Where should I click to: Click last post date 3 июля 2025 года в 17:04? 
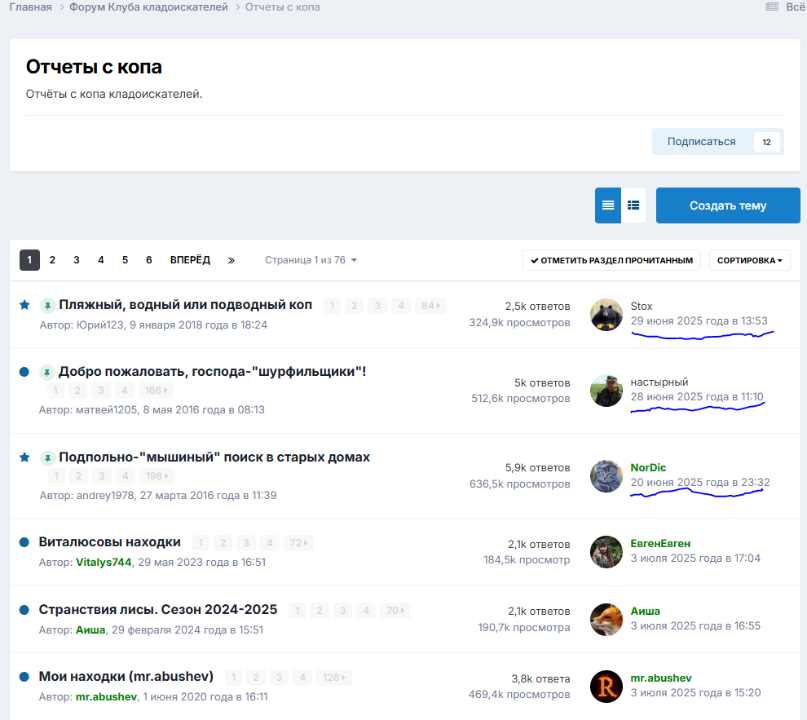tap(695, 558)
